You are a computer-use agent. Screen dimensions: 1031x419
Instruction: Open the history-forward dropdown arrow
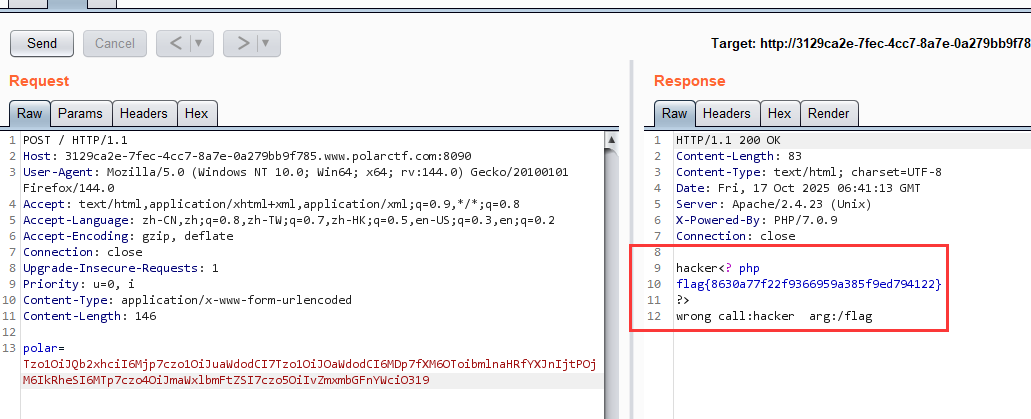[266, 43]
